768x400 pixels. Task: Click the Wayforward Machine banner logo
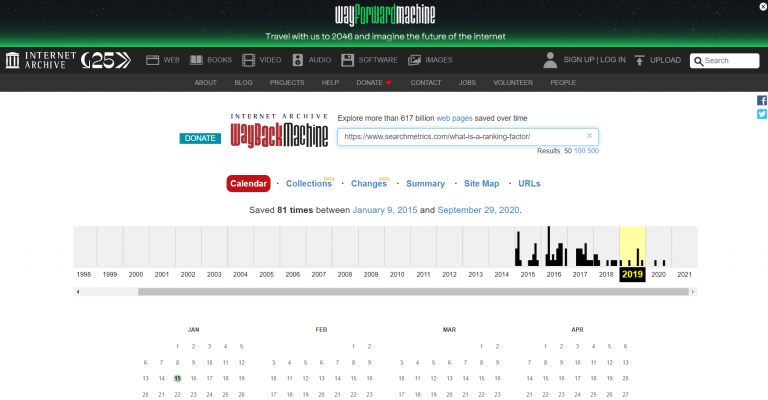(385, 15)
